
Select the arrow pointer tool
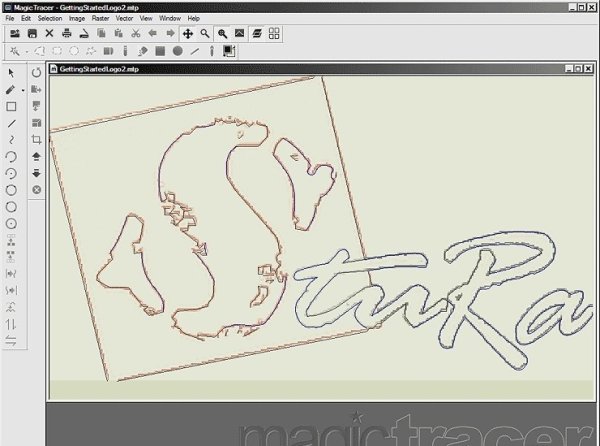(x=11, y=73)
